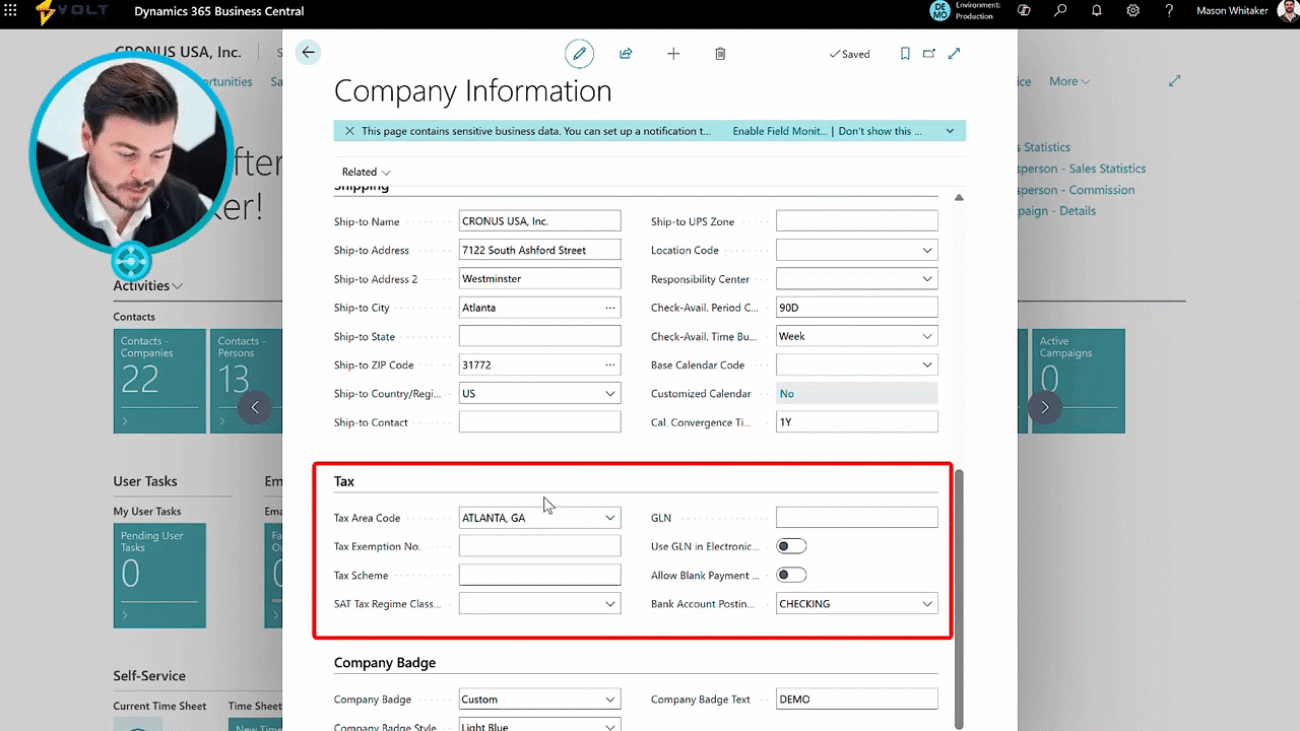Expand Bank Account Posting dropdown
Screen dimensions: 1300x731
(x=927, y=604)
